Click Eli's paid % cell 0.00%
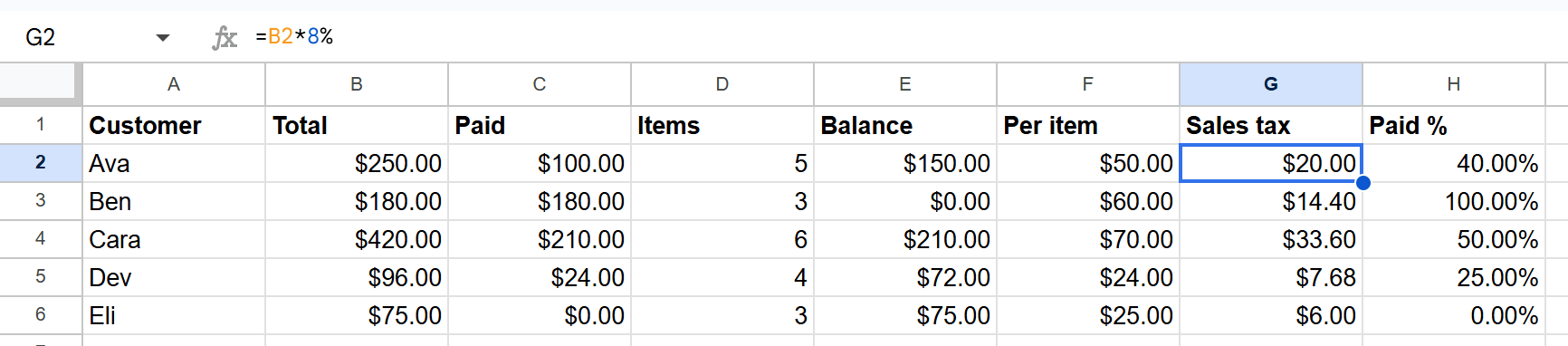This screenshot has height=346, width=1568. click(1454, 315)
